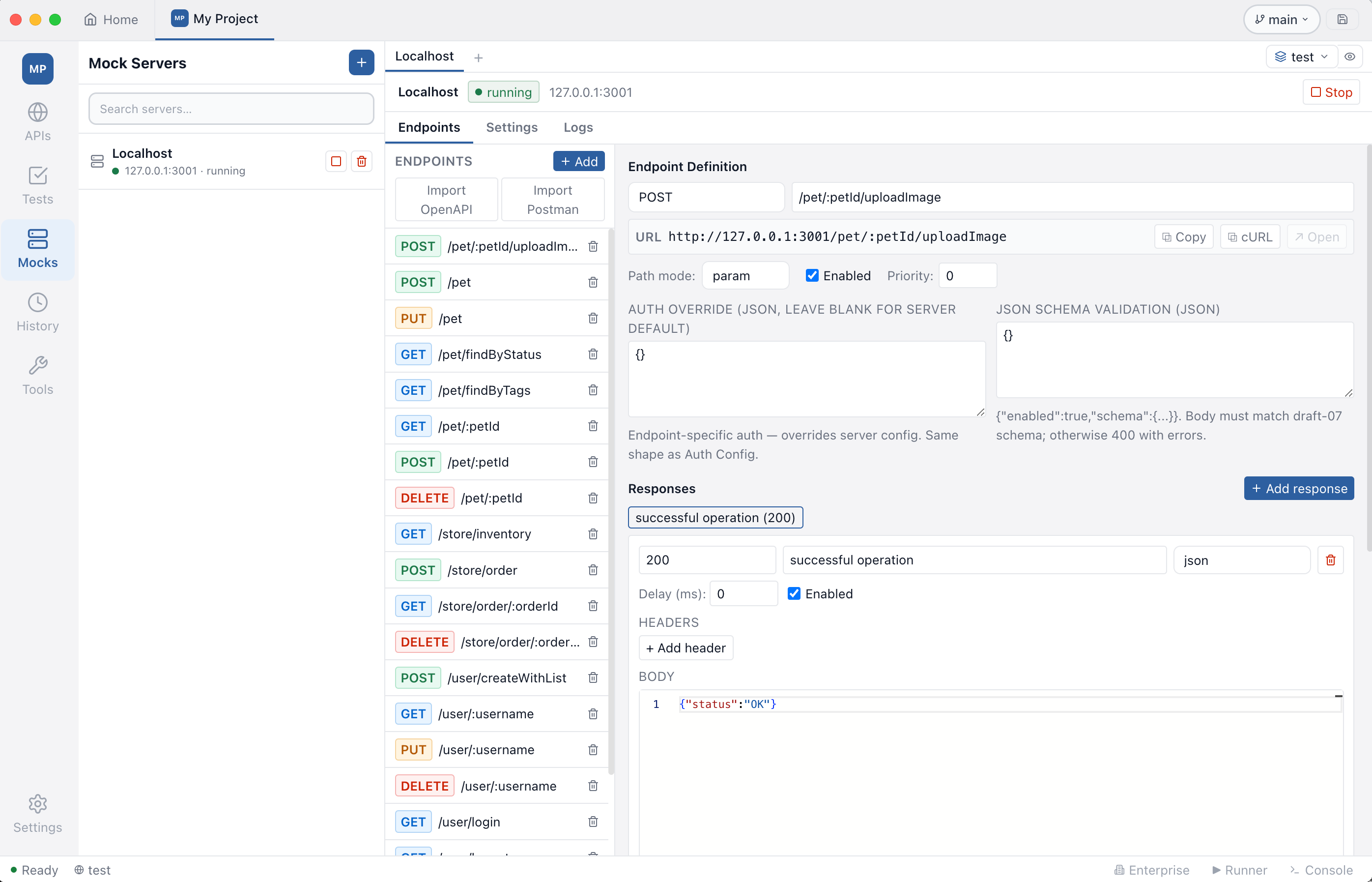Click the status code 200 field
The image size is (1372, 882).
click(x=707, y=560)
